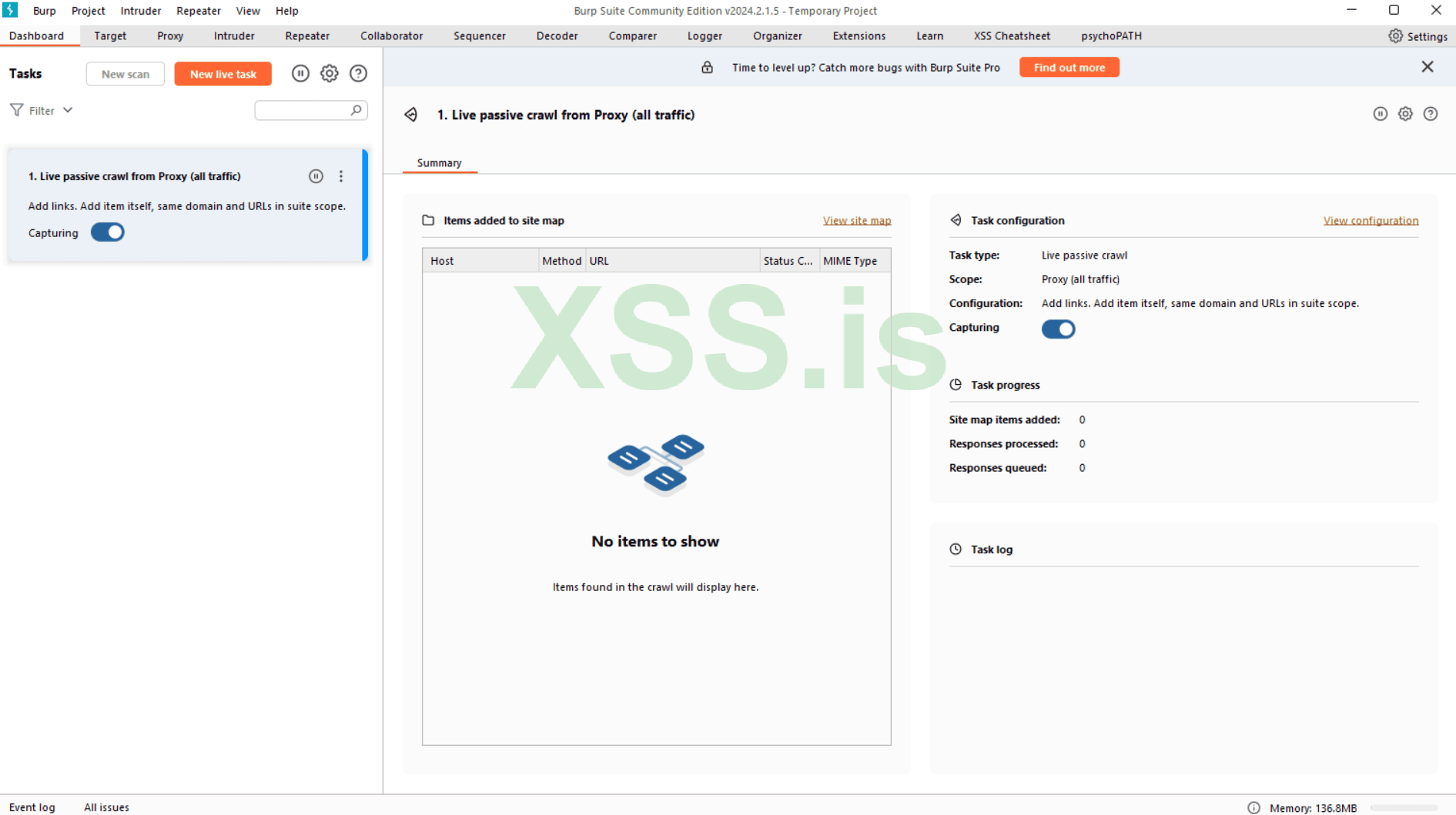Screen dimensions: 1456x815
Task: Open the Help menu
Action: tap(287, 11)
